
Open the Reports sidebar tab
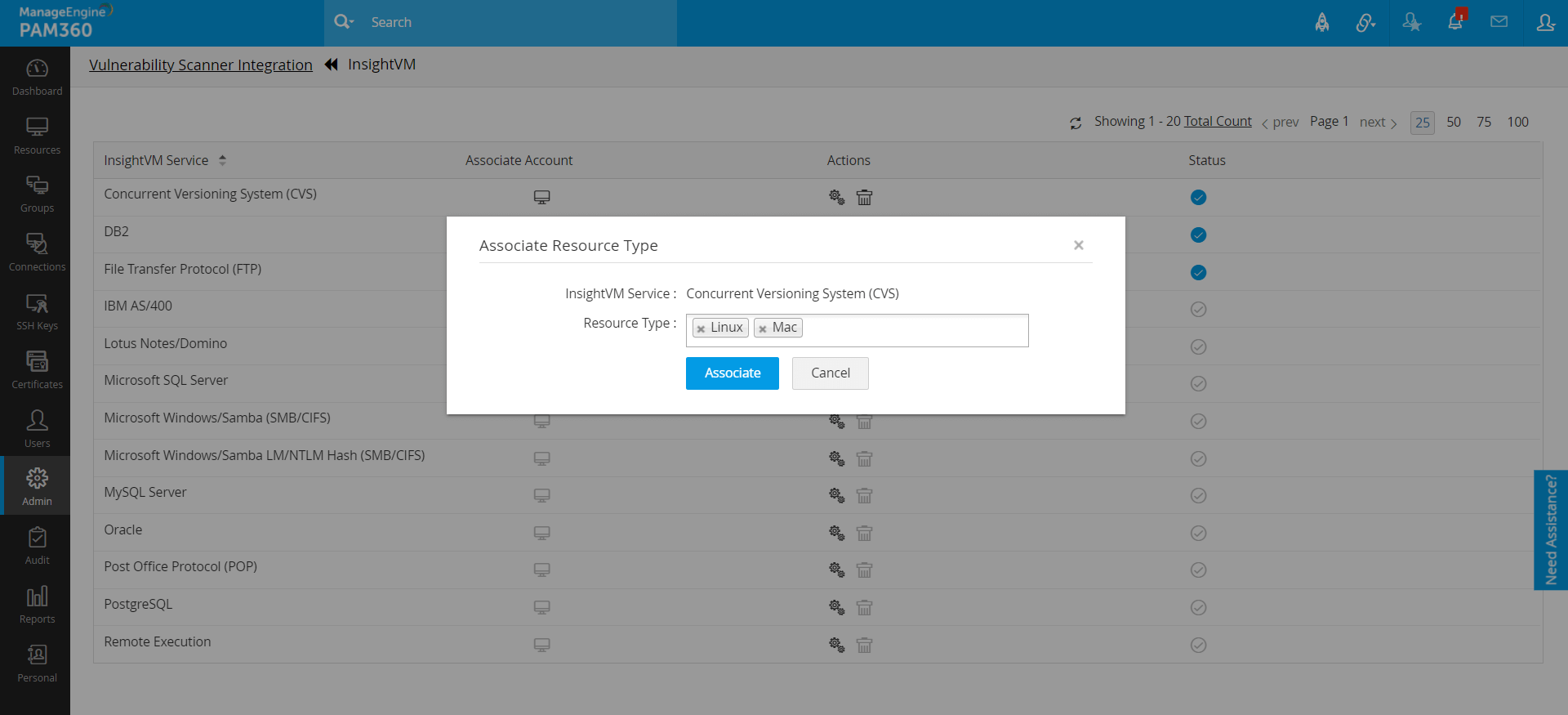(x=37, y=605)
